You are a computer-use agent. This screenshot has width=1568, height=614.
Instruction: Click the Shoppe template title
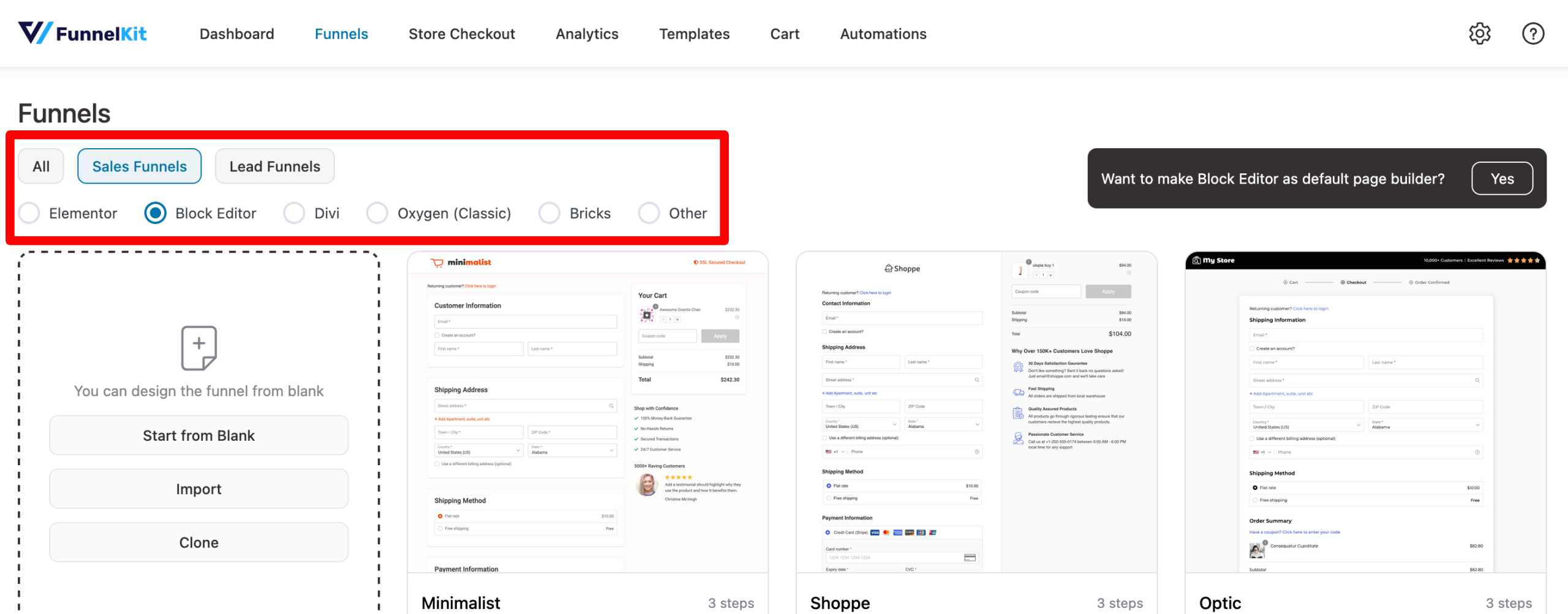coord(840,603)
